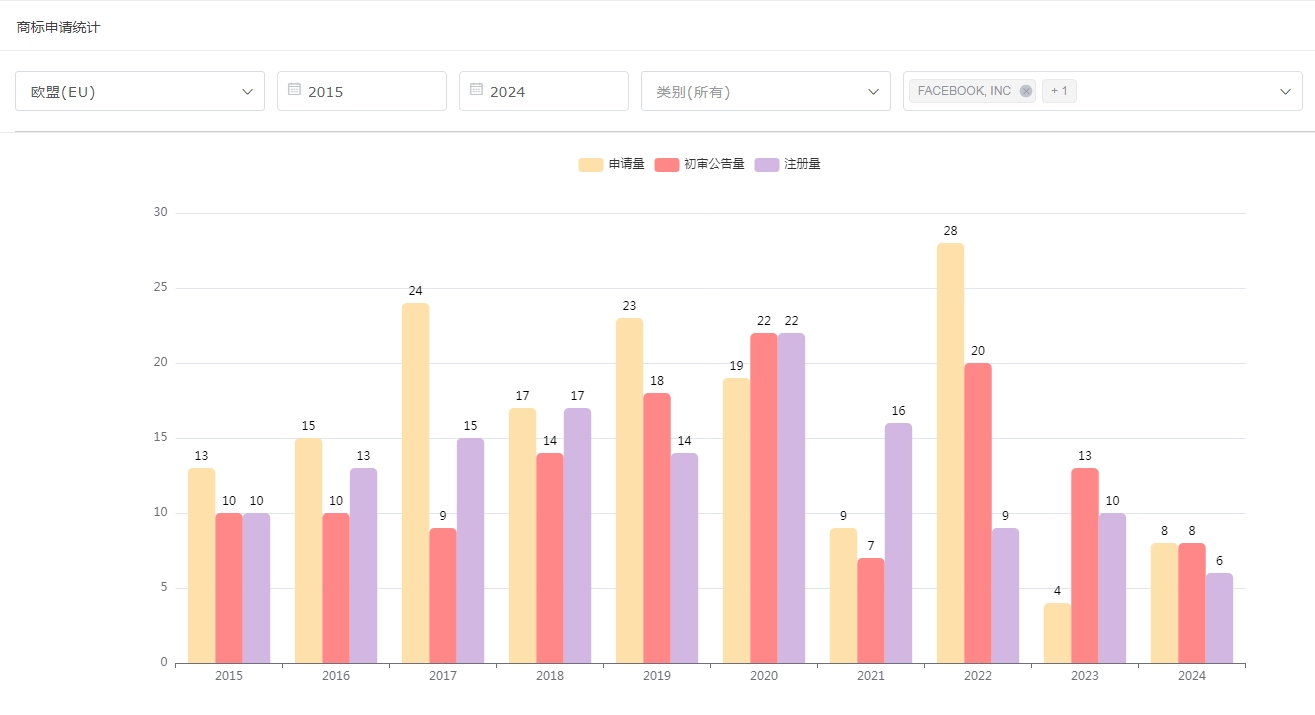Click the 商标申请统计 panel title
1315x715 pixels.
[x=58, y=27]
